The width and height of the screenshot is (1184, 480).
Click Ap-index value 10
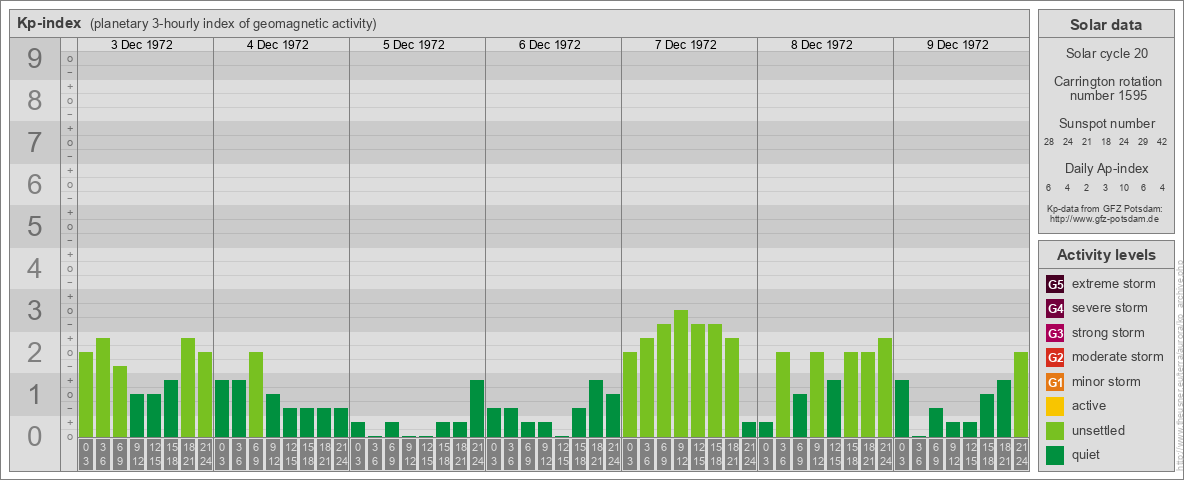(x=1124, y=187)
